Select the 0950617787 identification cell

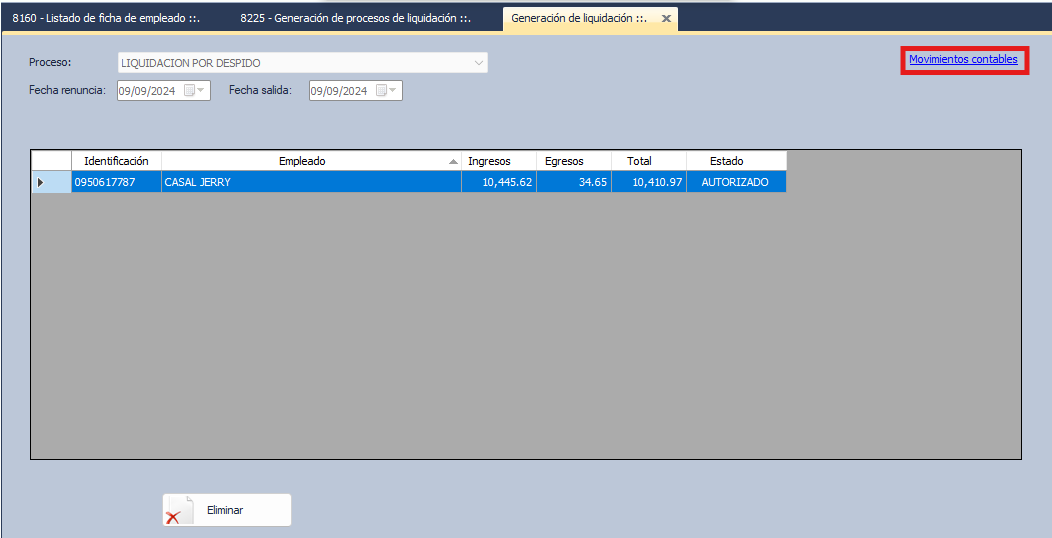[x=104, y=182]
